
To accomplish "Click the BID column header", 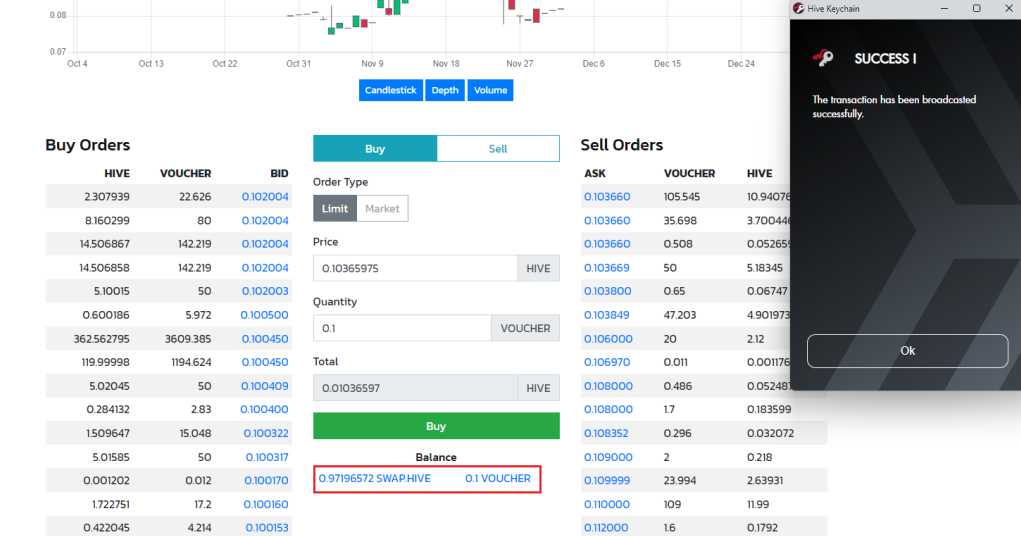I will pos(279,173).
